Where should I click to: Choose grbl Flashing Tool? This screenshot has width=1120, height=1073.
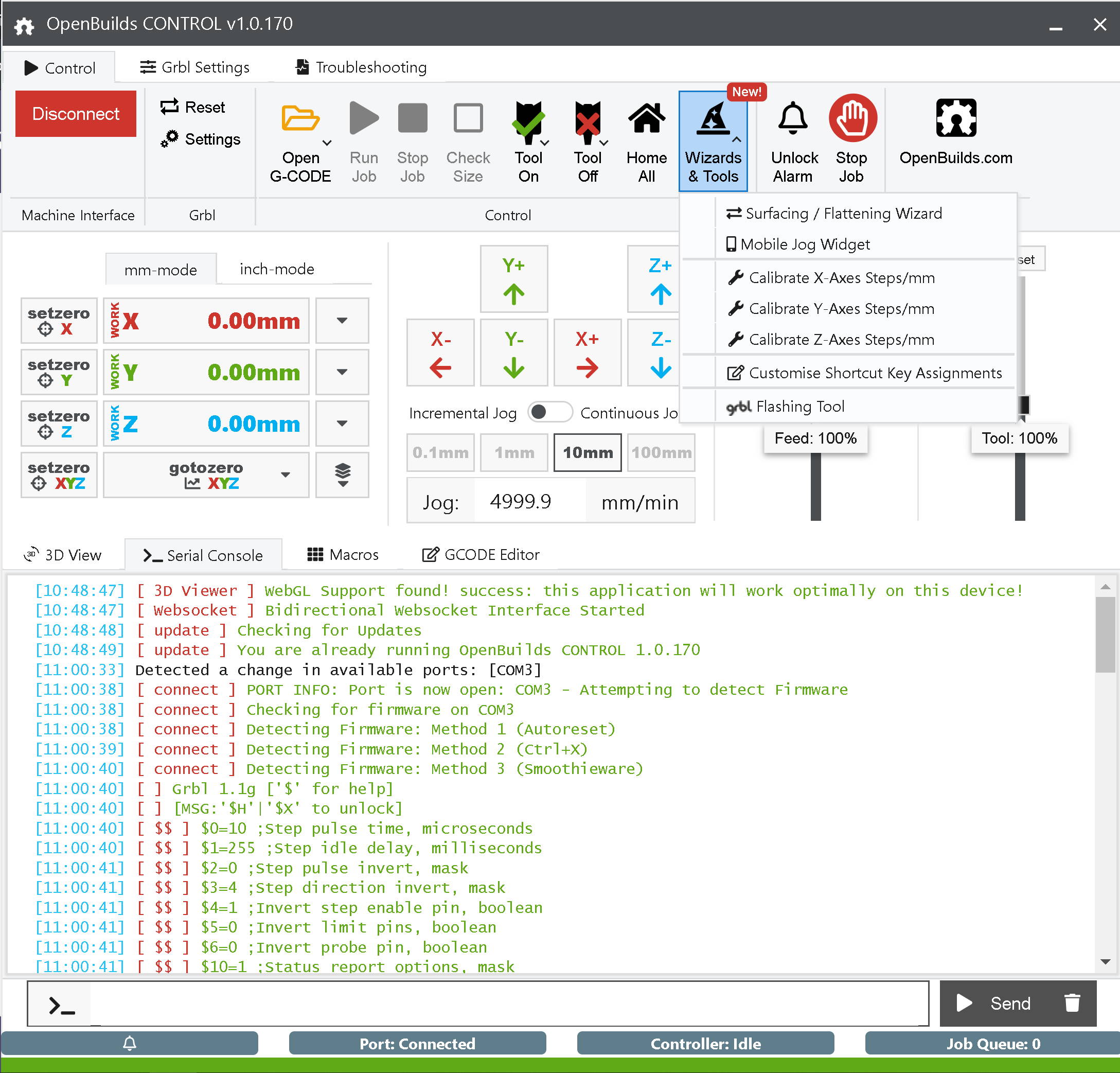848,407
